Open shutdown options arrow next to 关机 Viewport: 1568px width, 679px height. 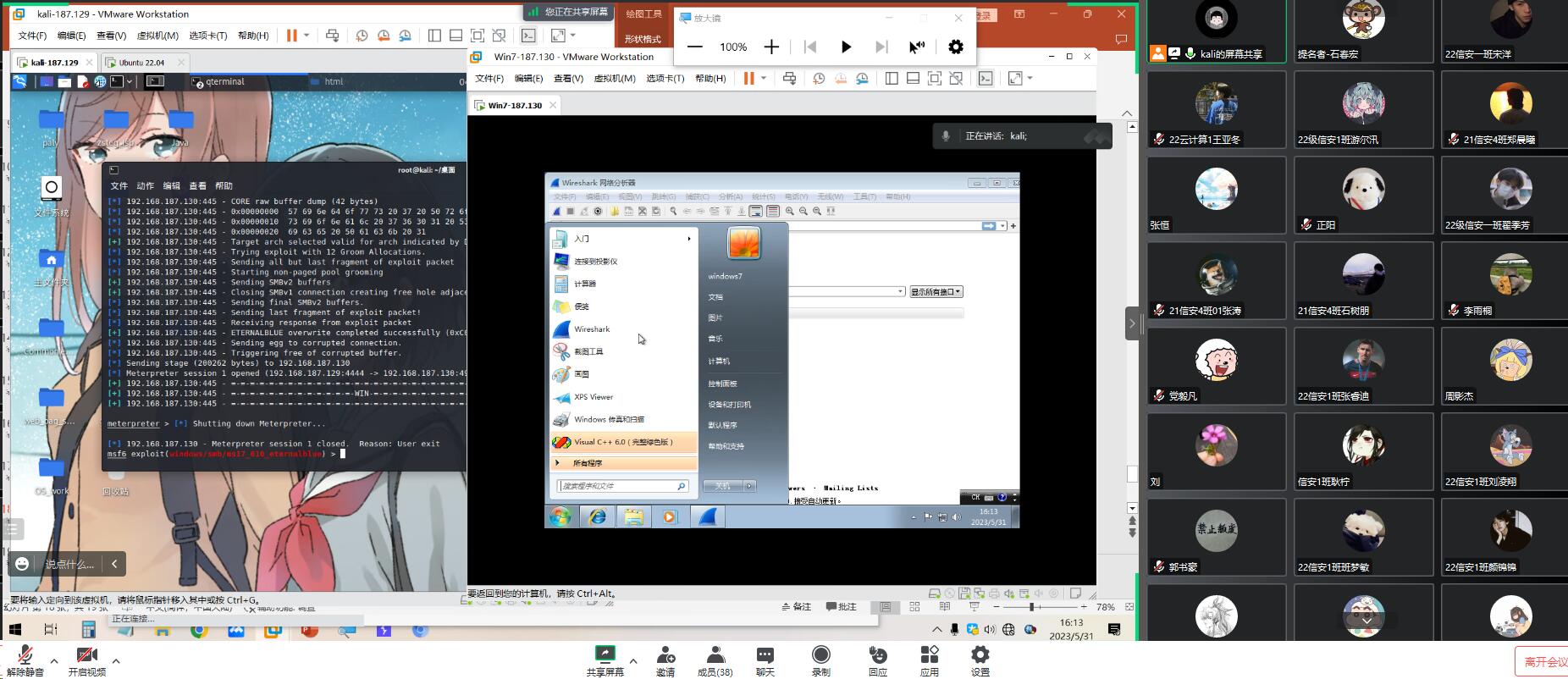pyautogui.click(x=750, y=486)
